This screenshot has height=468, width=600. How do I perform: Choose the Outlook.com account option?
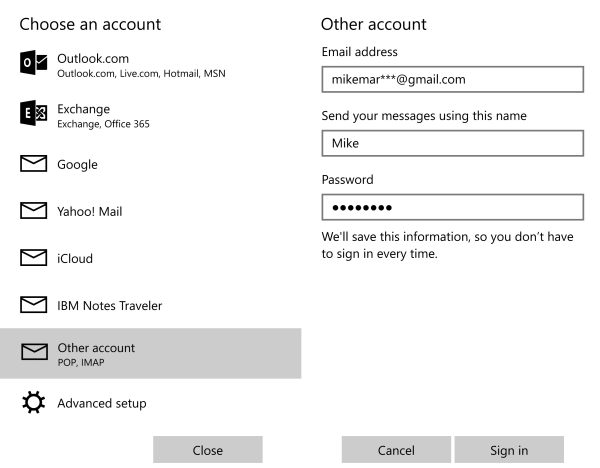pos(150,64)
